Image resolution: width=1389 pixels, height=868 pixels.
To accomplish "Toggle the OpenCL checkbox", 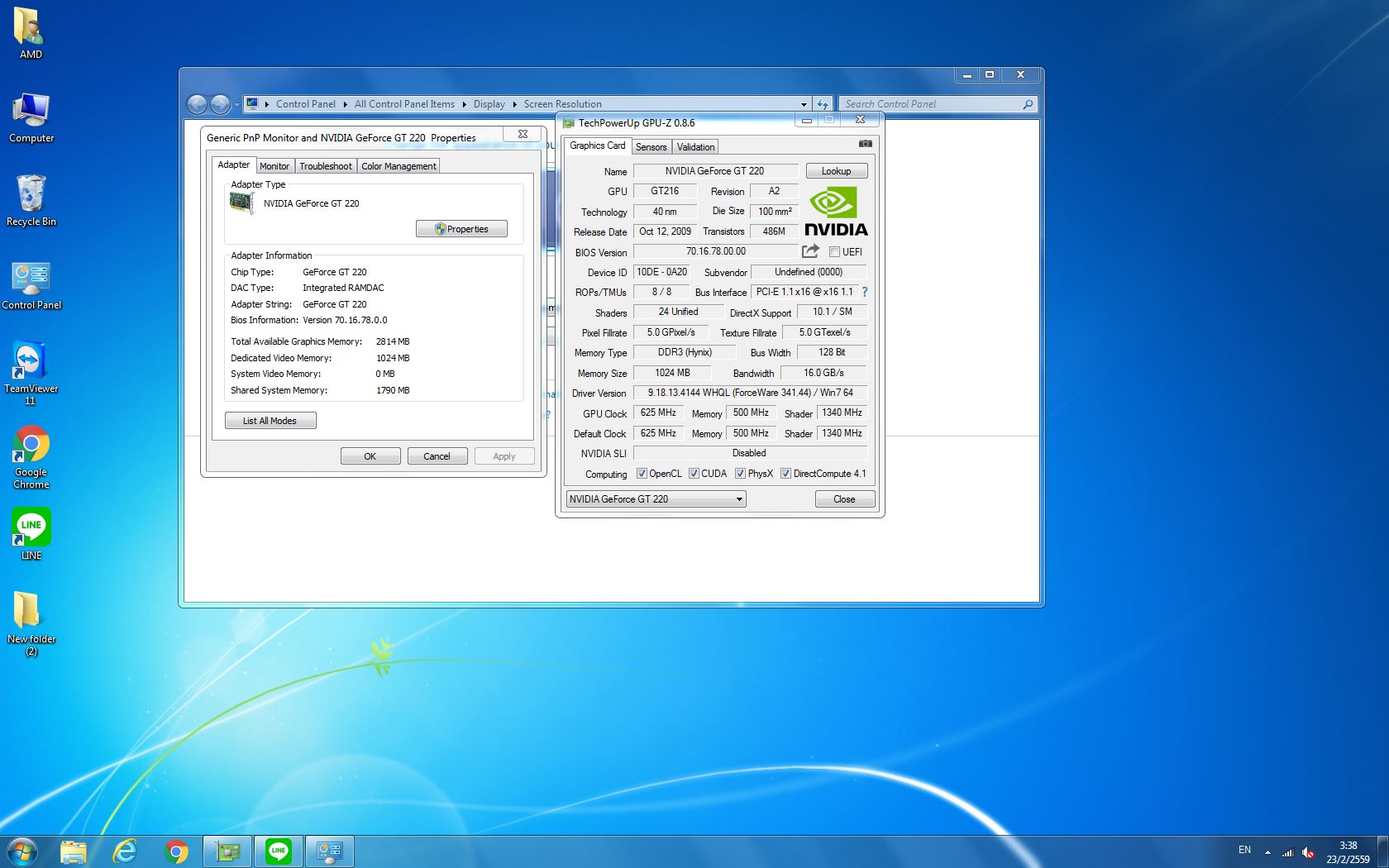I will coord(642,474).
